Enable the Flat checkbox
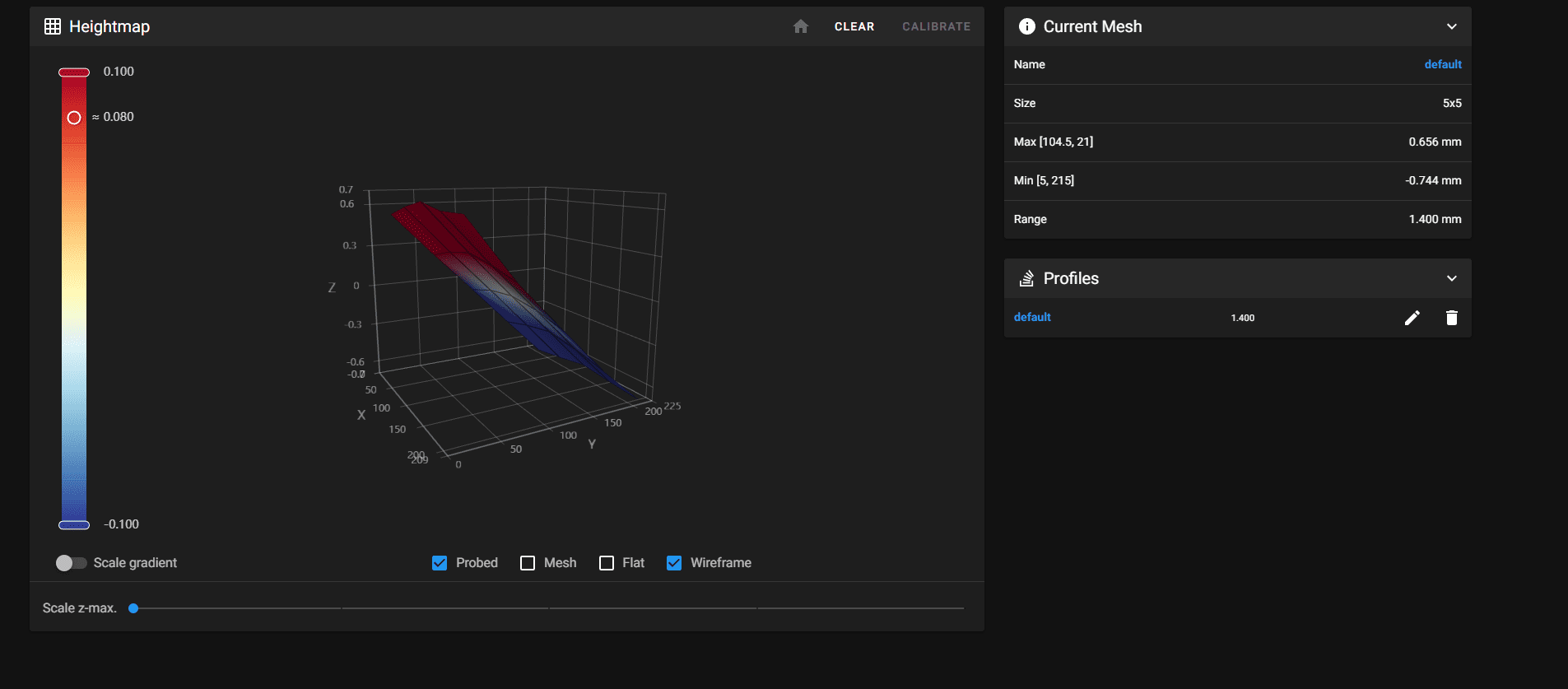Viewport: 1568px width, 689px height. 607,563
